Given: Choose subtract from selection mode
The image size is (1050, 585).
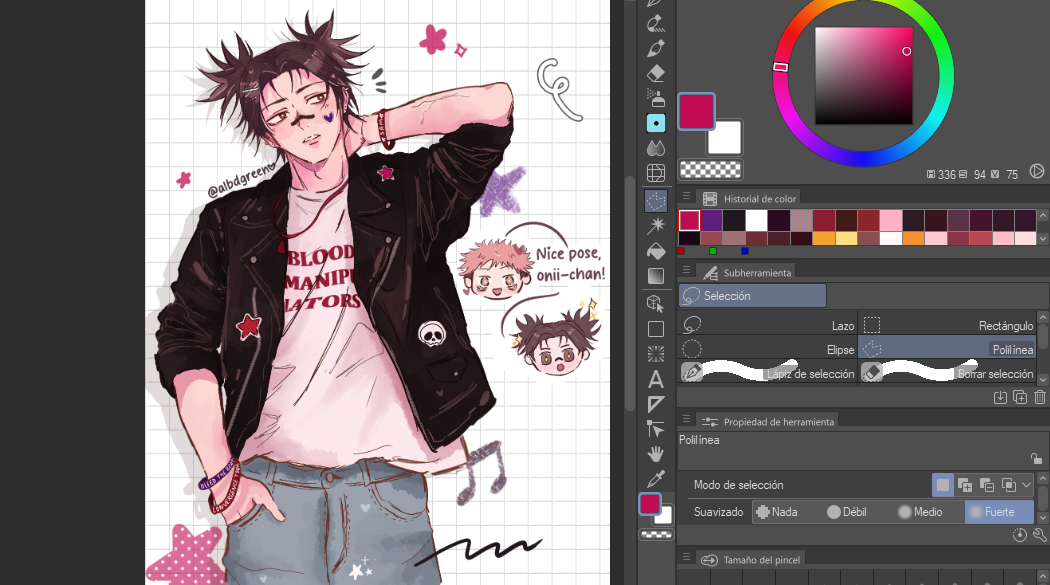Looking at the screenshot, I should coord(987,485).
